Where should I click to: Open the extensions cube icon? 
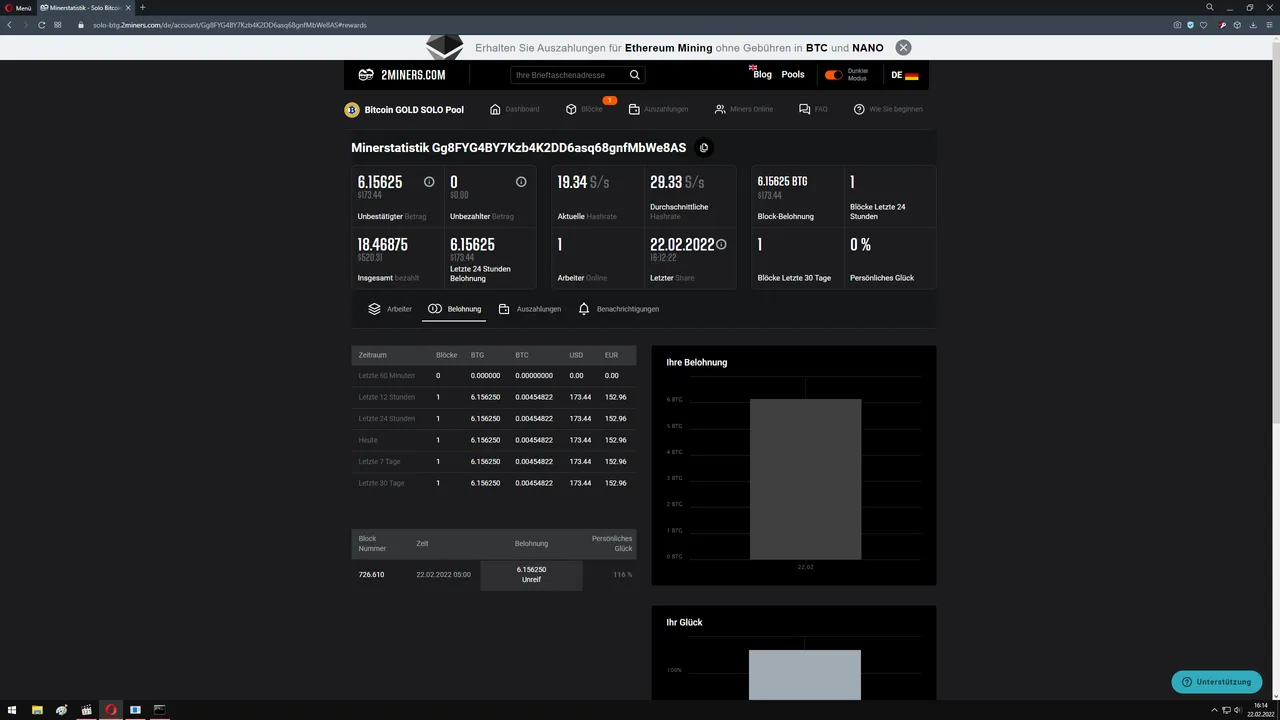pyautogui.click(x=1237, y=24)
